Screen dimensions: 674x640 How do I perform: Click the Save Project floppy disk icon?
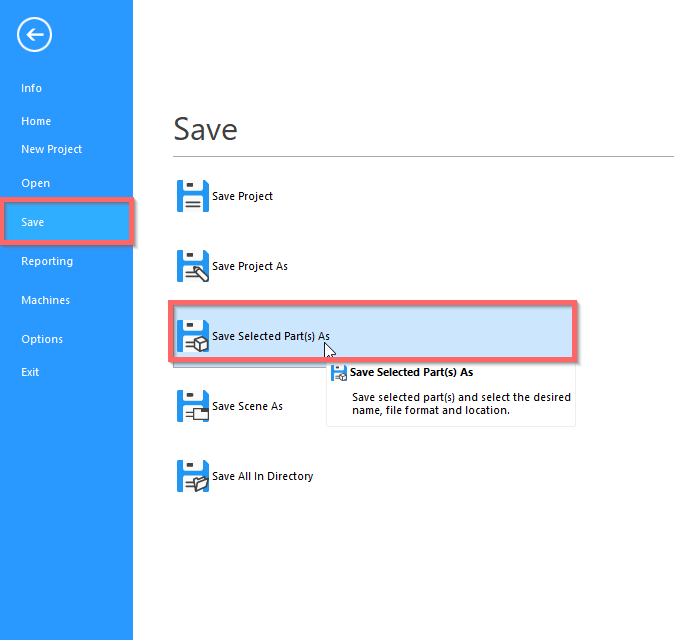(192, 196)
